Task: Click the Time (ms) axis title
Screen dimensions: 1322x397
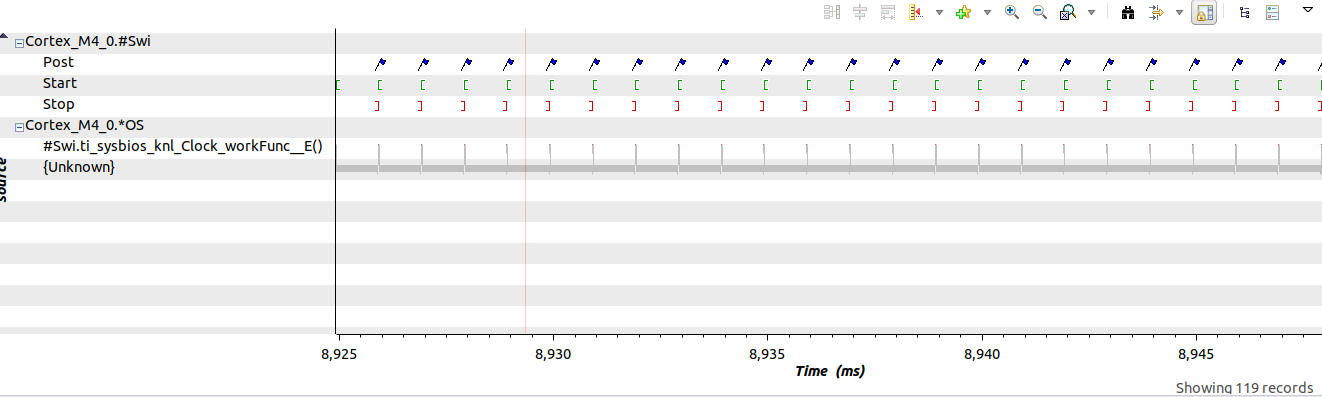Action: tap(829, 371)
